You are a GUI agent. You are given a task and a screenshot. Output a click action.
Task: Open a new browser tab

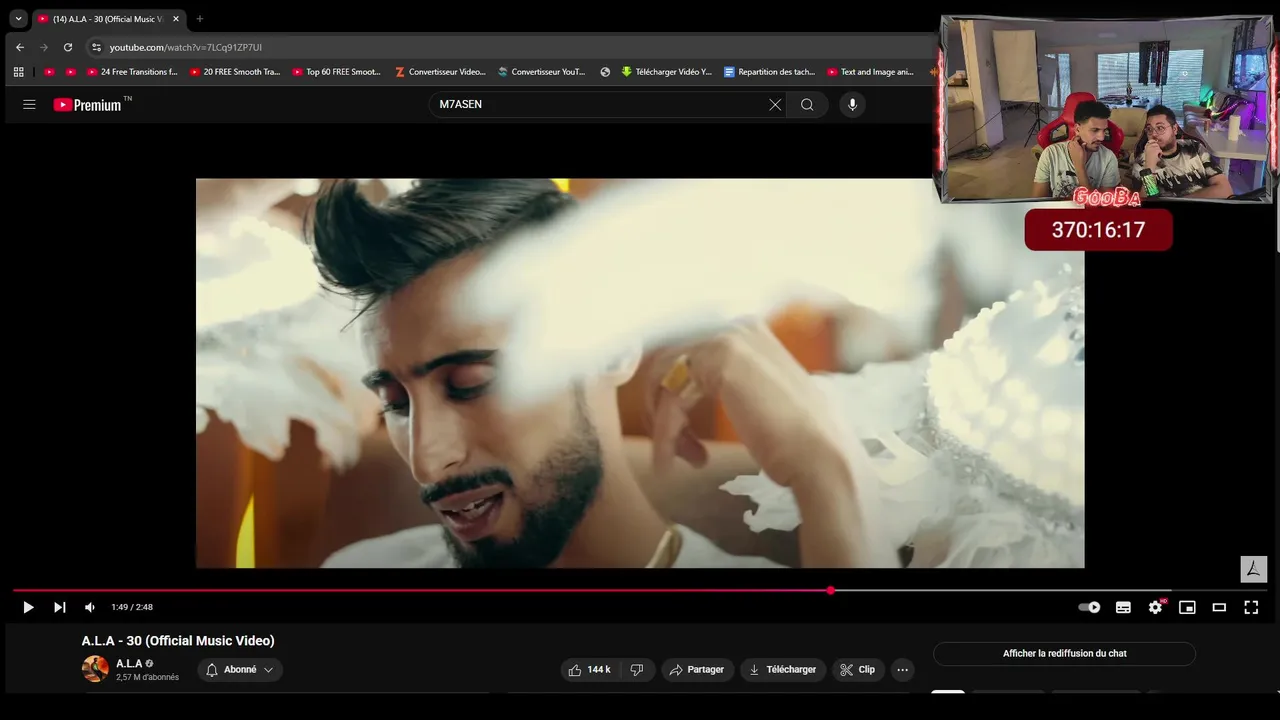[x=199, y=19]
